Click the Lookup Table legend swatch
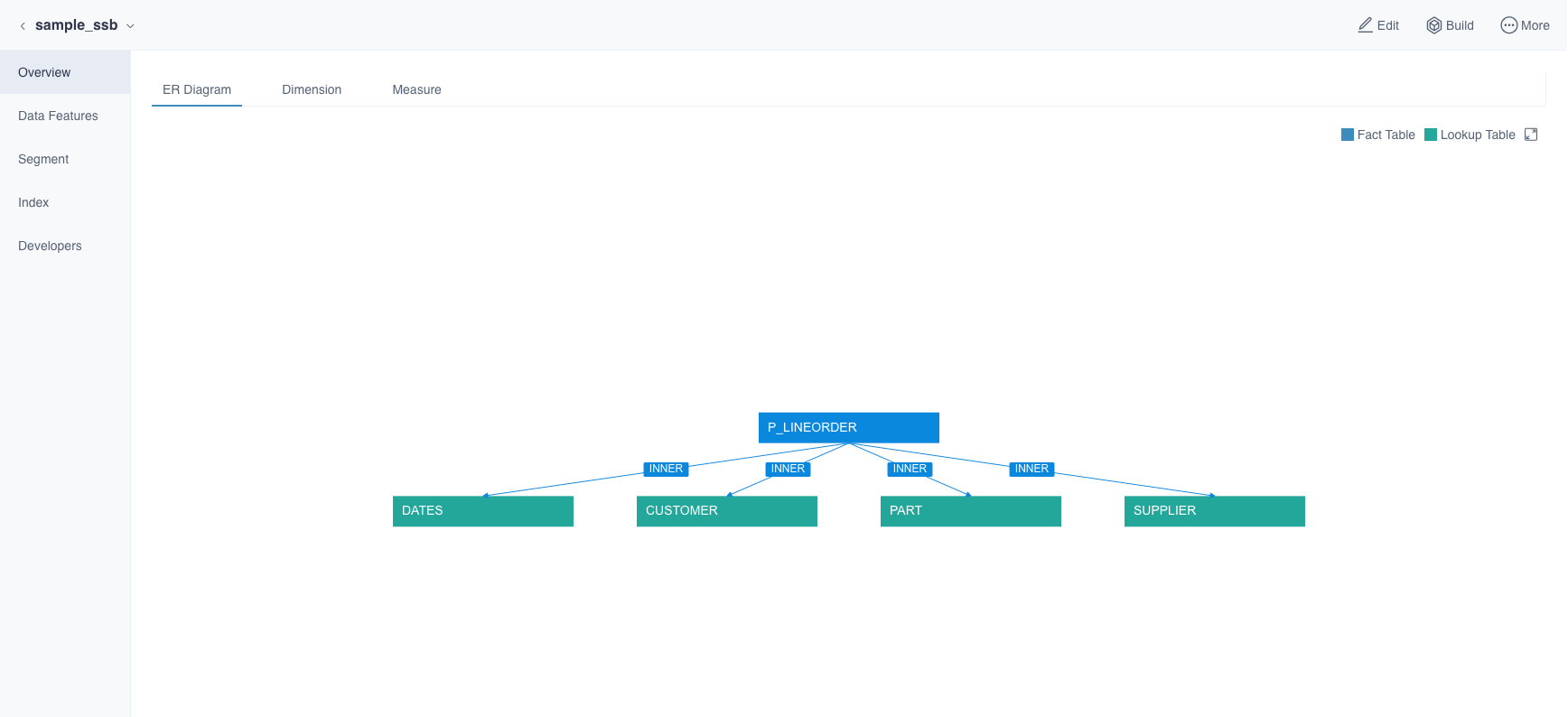This screenshot has height=717, width=1568. click(x=1431, y=135)
